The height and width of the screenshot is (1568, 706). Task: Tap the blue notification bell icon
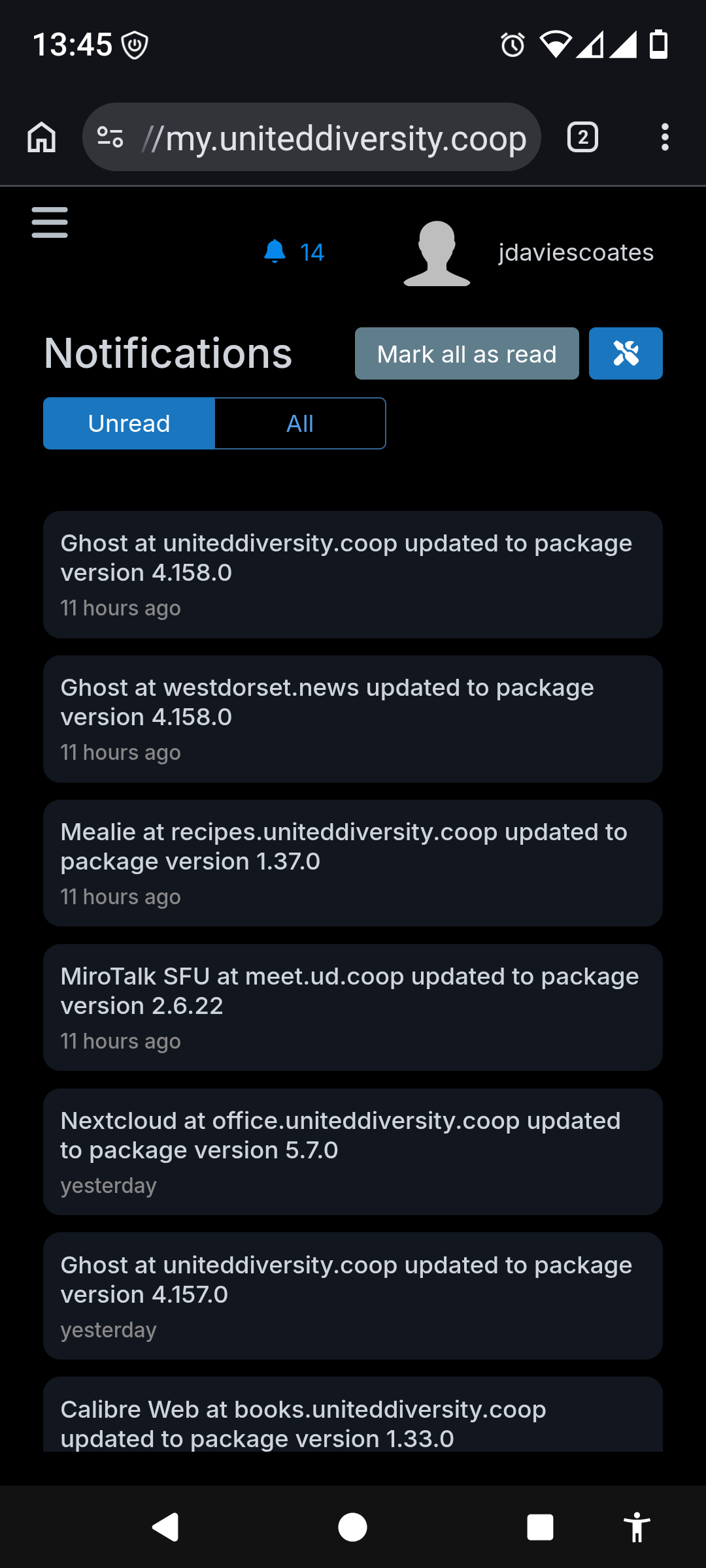275,252
